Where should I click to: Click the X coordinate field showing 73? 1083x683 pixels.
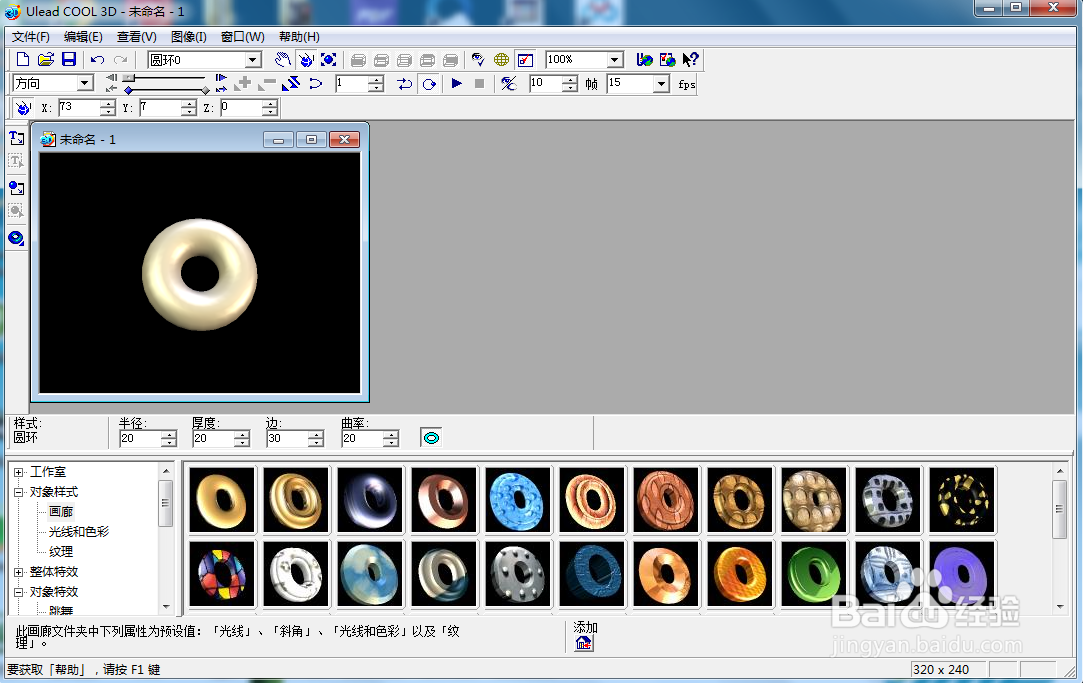[79, 108]
